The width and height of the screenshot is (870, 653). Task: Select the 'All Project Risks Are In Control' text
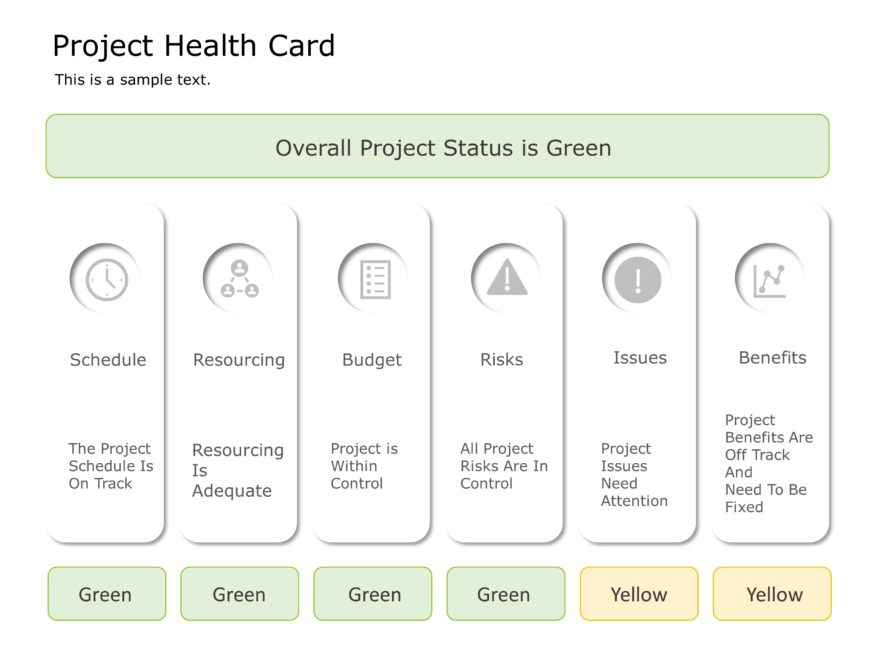(504, 466)
